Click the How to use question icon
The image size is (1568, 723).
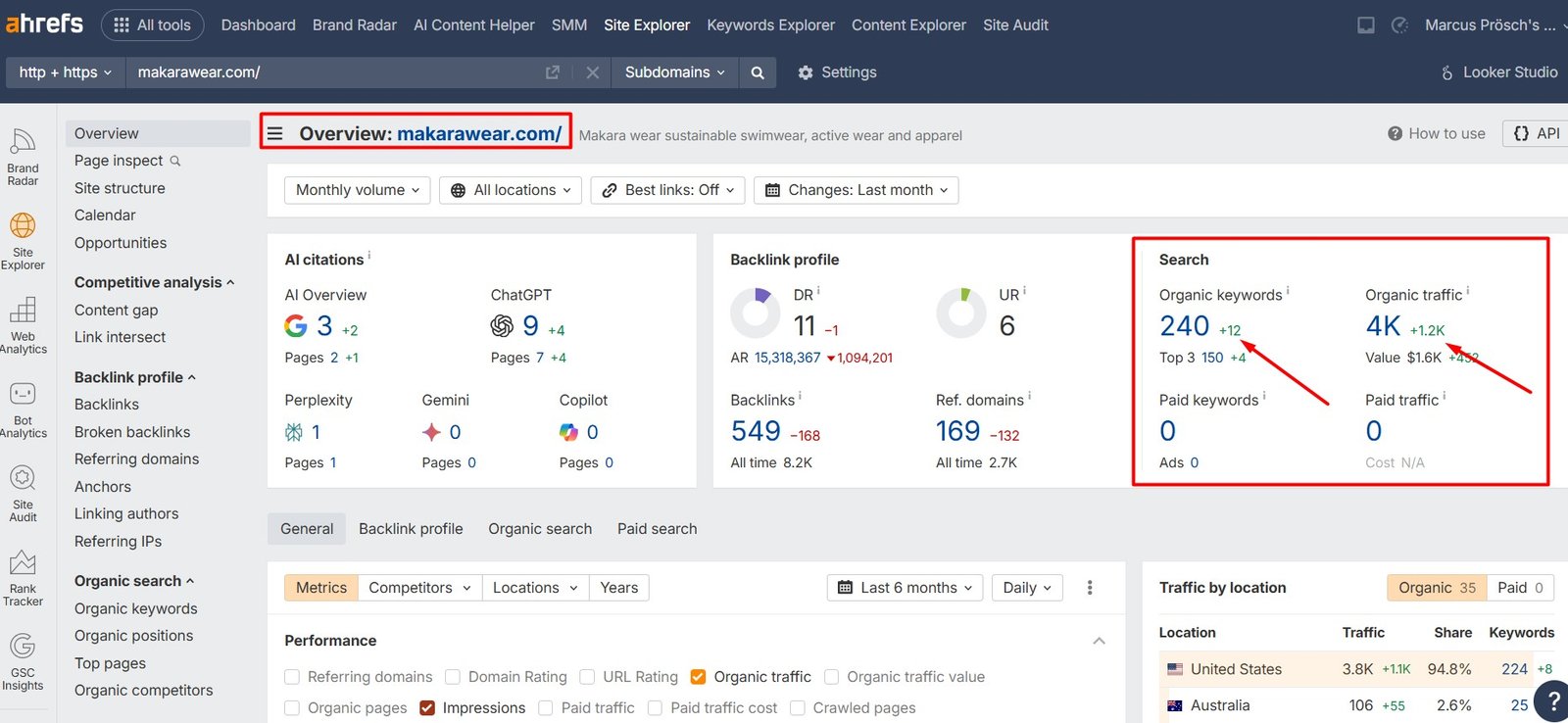pyautogui.click(x=1395, y=133)
